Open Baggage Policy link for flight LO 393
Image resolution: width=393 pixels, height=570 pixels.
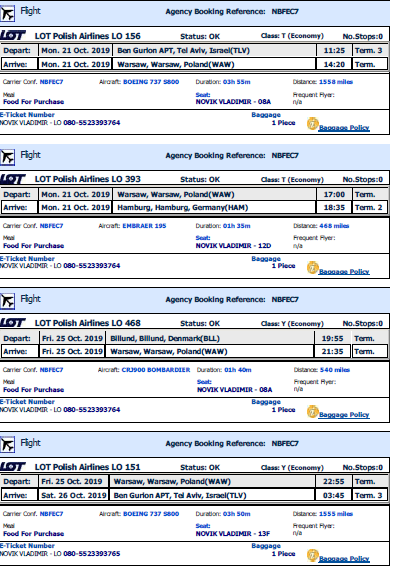(x=344, y=272)
